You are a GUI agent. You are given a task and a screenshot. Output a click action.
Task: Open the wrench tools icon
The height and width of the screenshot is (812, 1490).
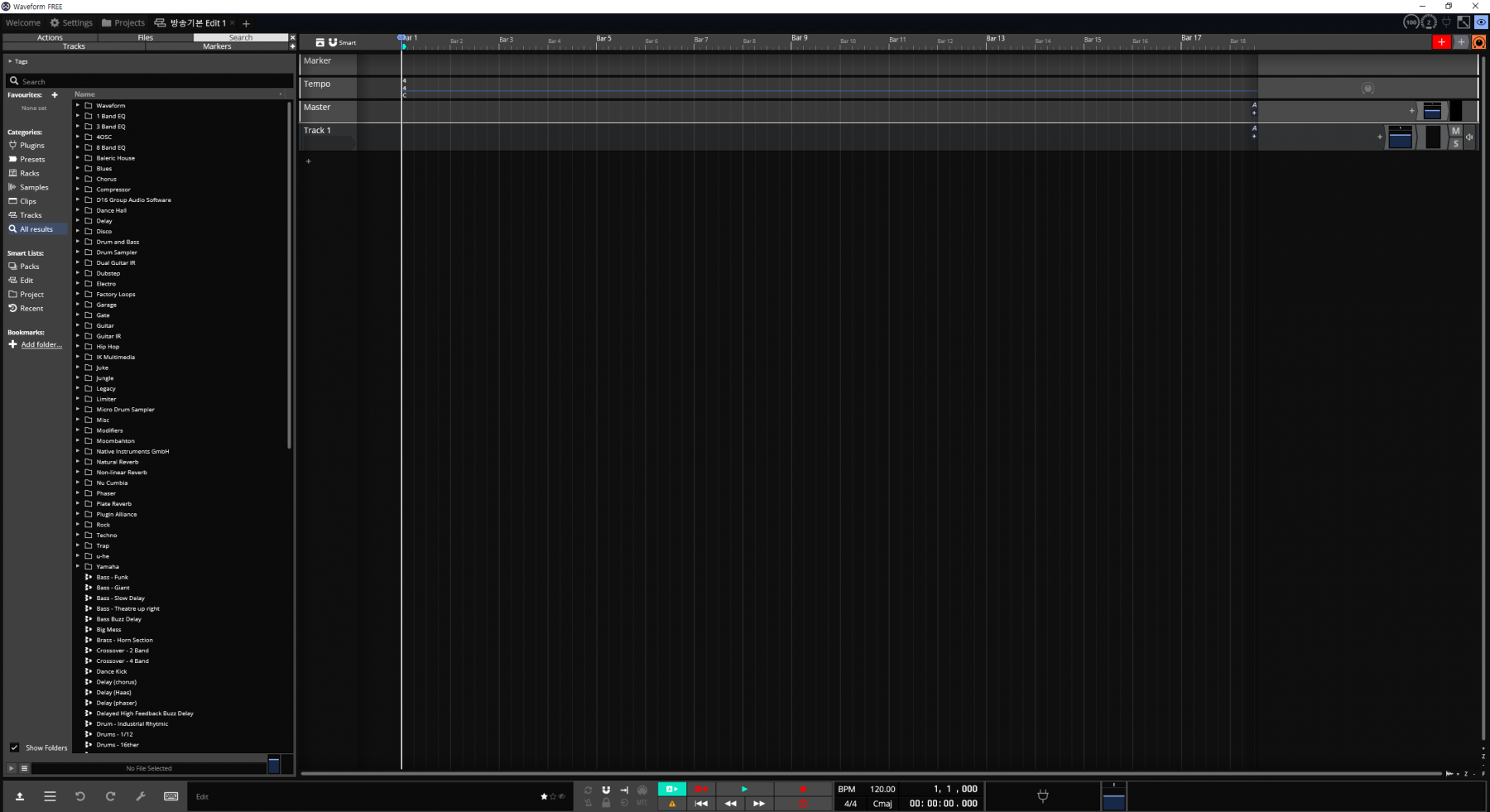pos(141,796)
